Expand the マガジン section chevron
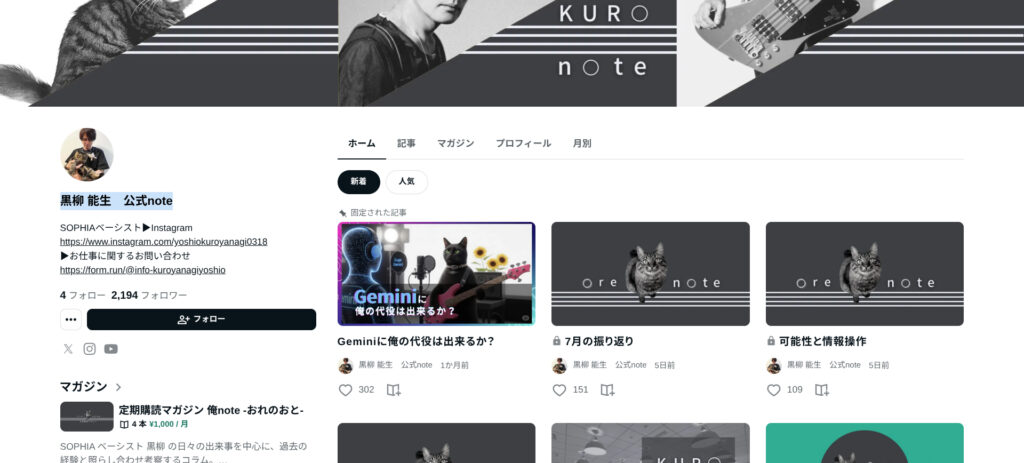 point(118,387)
